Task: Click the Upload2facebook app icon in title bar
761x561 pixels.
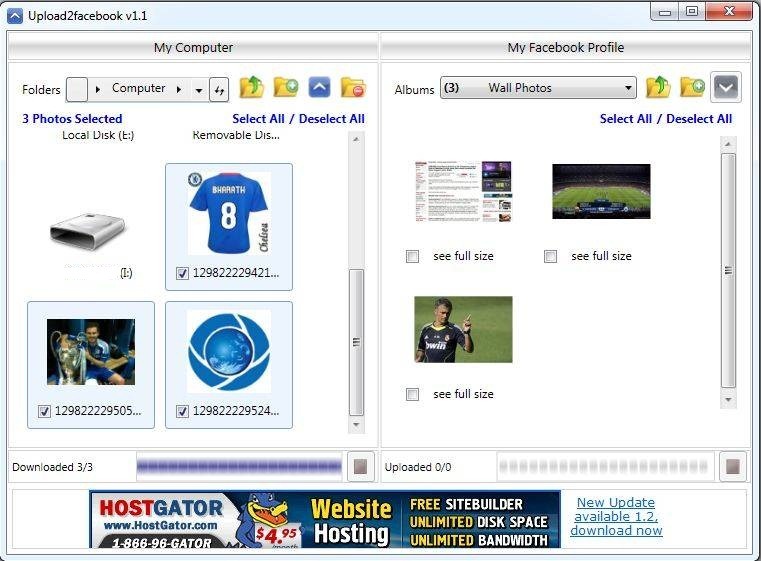Action: coord(15,16)
